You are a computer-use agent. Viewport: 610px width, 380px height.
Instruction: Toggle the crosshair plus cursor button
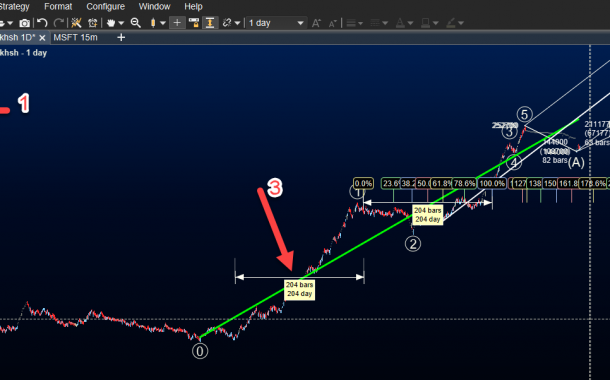177,23
